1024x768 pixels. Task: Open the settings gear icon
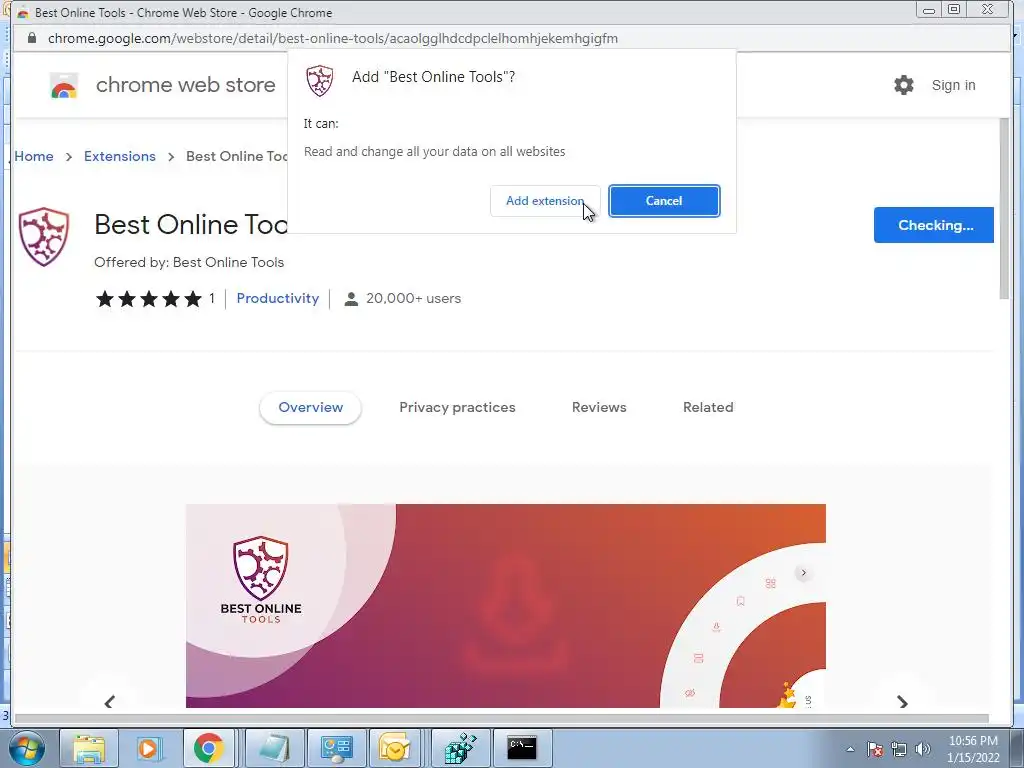[x=904, y=85]
